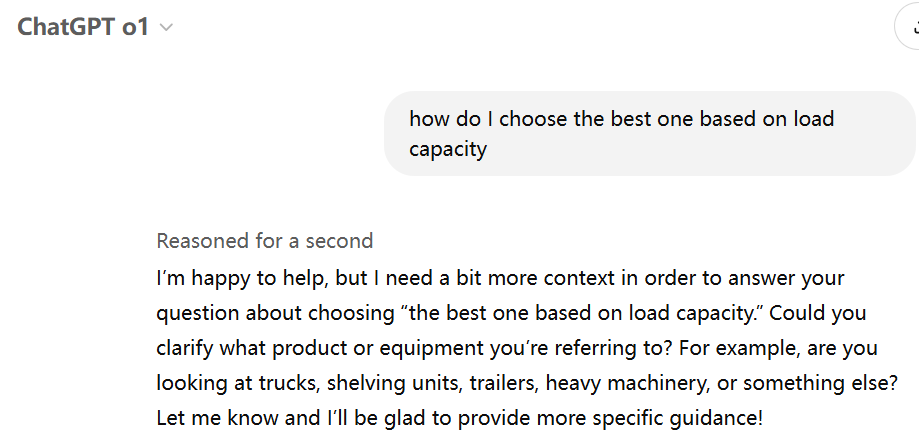This screenshot has height=445, width=919.
Task: Click the word 'capacity' in user message
Action: pyautogui.click(x=447, y=150)
